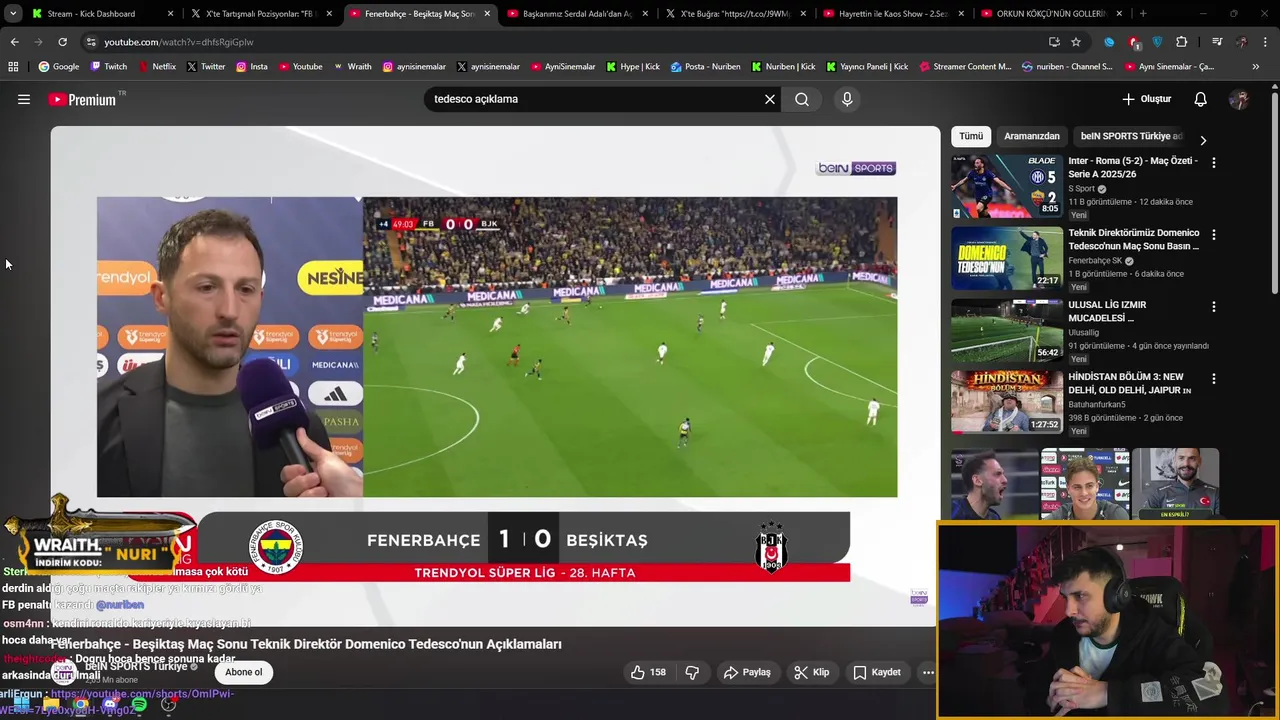
Task: Open the Yayıncı Paneli | Kick bookmark
Action: point(866,67)
